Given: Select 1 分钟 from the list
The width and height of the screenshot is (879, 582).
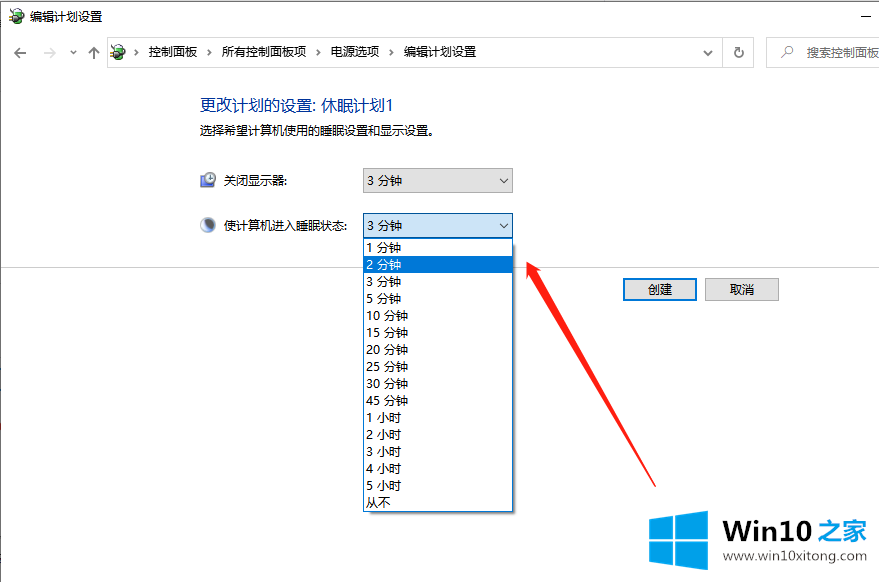Looking at the screenshot, I should 438,248.
